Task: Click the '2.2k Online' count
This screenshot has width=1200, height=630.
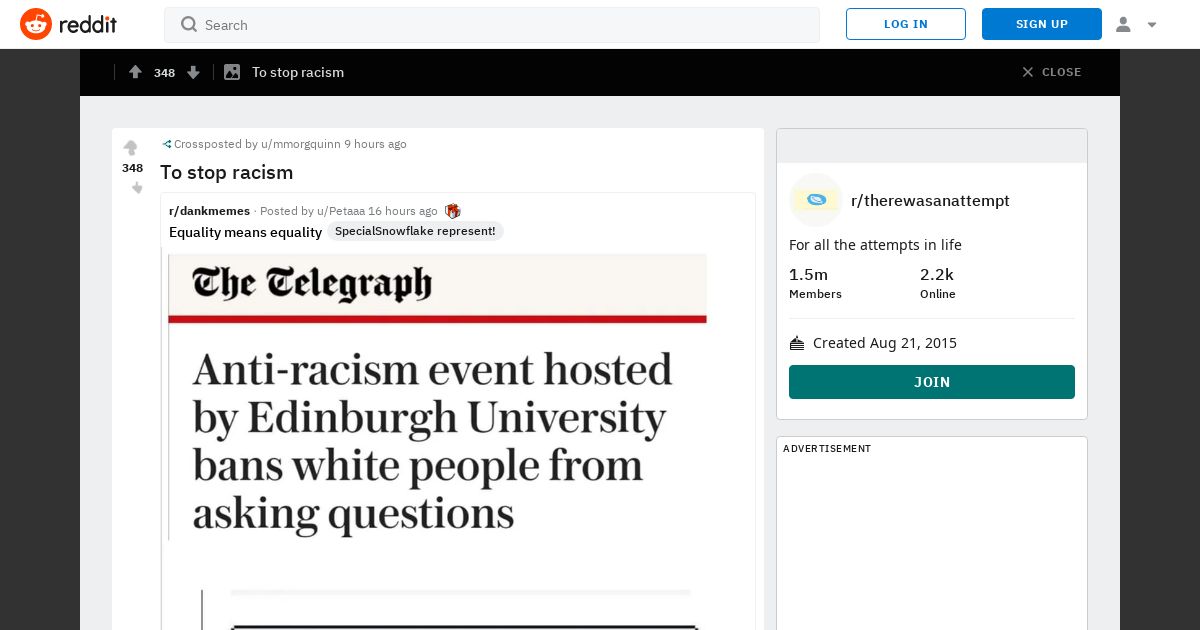Action: point(938,283)
